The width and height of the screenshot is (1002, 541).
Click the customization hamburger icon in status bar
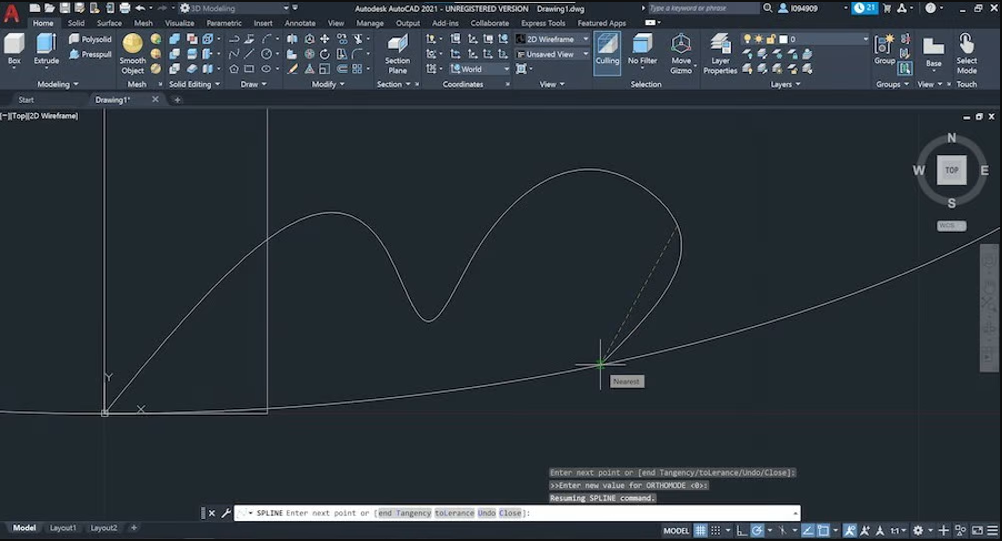(992, 530)
